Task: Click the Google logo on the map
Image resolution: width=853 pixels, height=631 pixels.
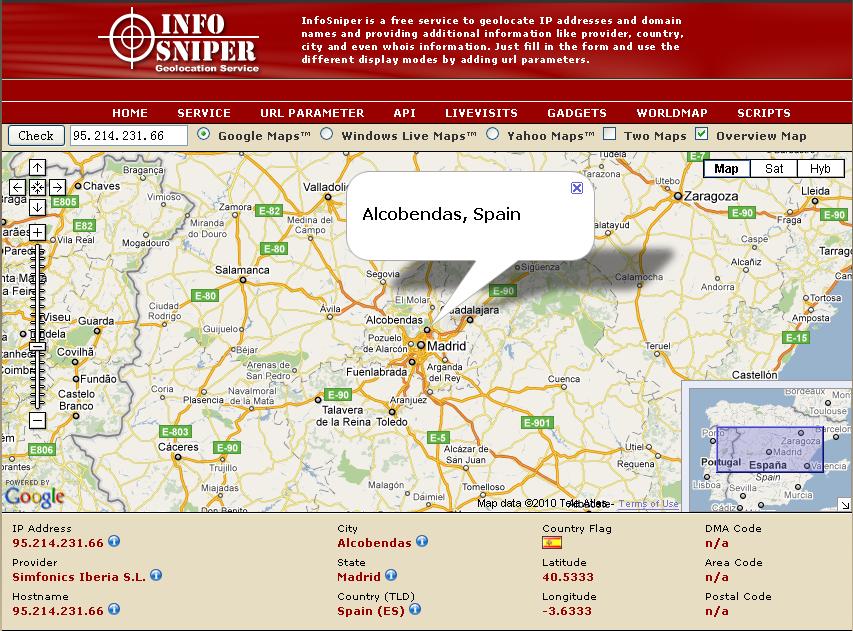Action: (x=34, y=497)
